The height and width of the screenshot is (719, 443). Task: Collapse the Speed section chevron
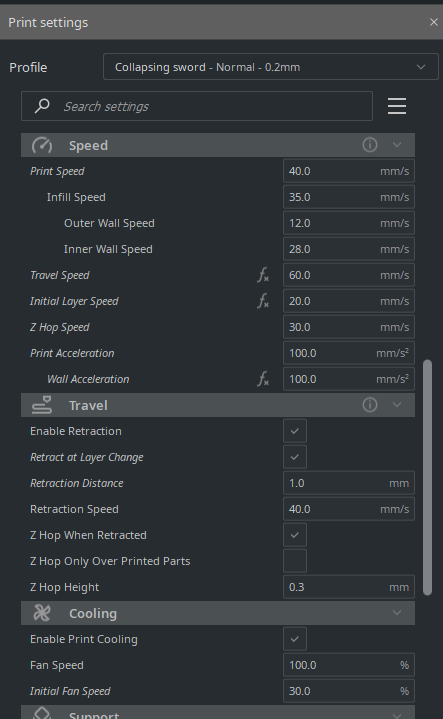click(x=397, y=145)
